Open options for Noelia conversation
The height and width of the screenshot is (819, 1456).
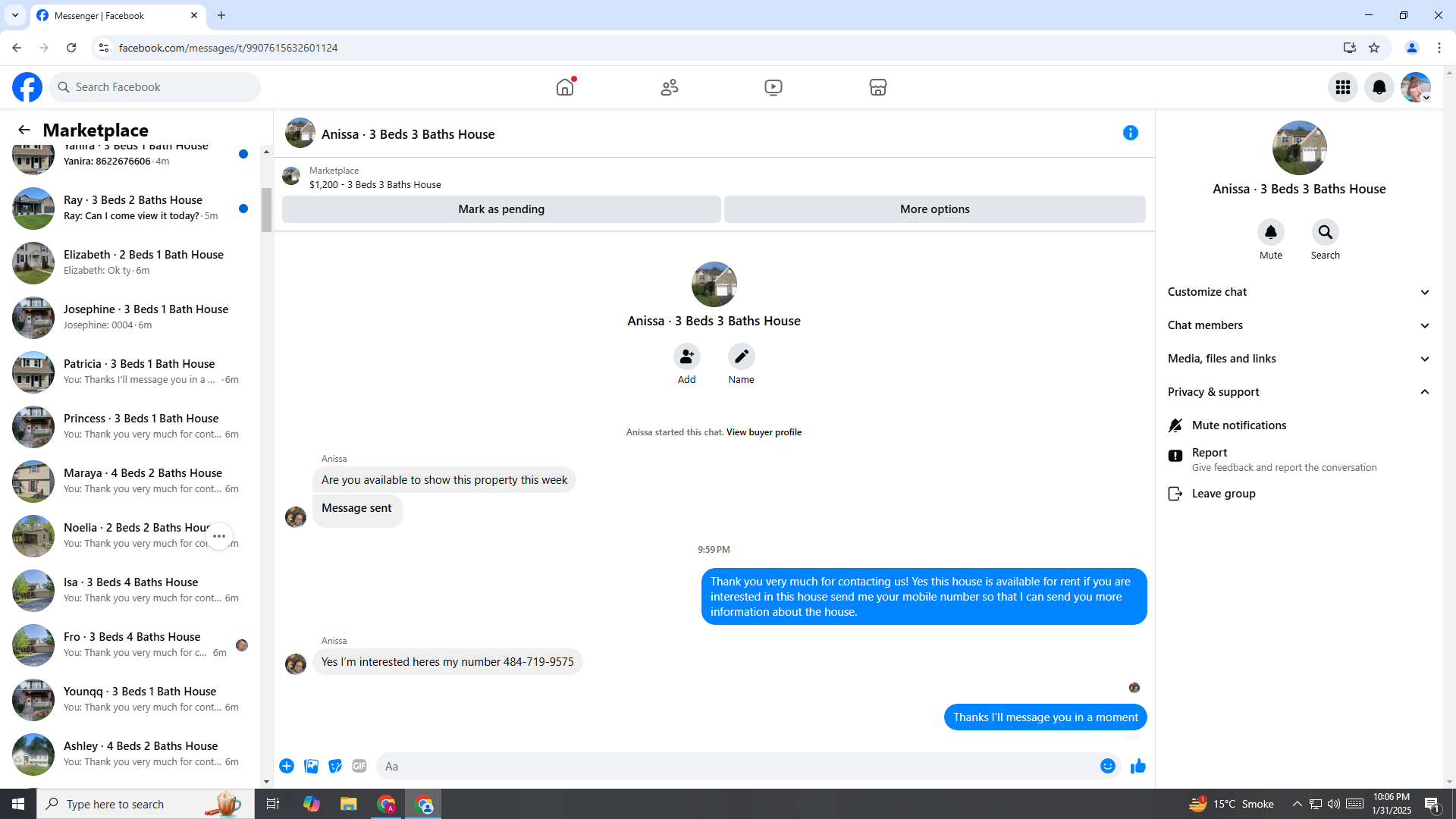coord(219,536)
